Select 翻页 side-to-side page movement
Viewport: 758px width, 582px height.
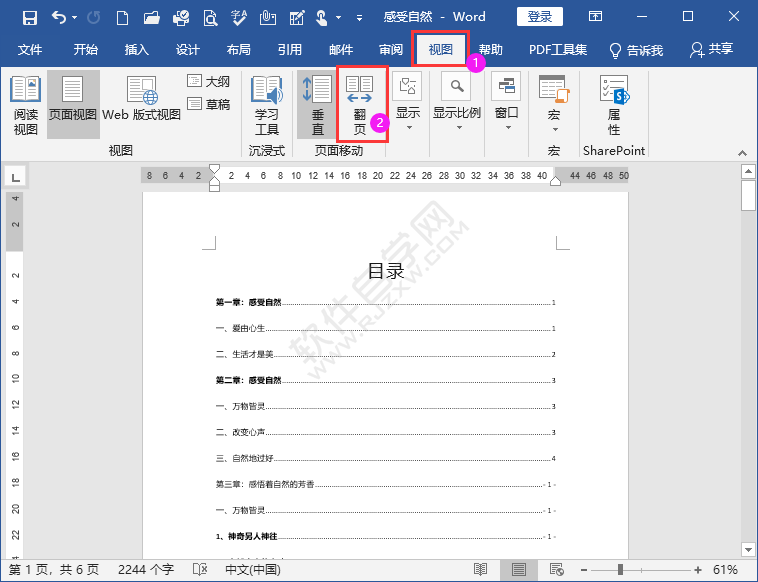[x=360, y=105]
